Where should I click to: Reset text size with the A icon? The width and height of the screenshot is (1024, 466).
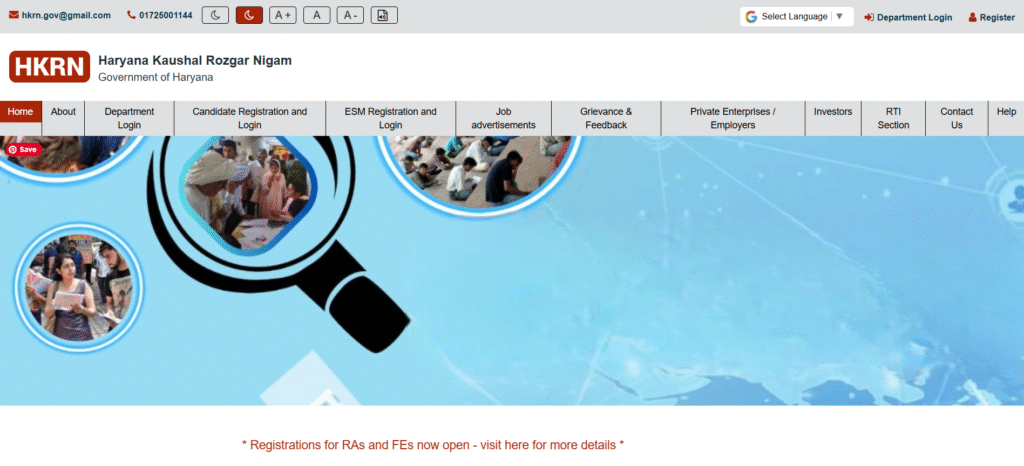316,15
